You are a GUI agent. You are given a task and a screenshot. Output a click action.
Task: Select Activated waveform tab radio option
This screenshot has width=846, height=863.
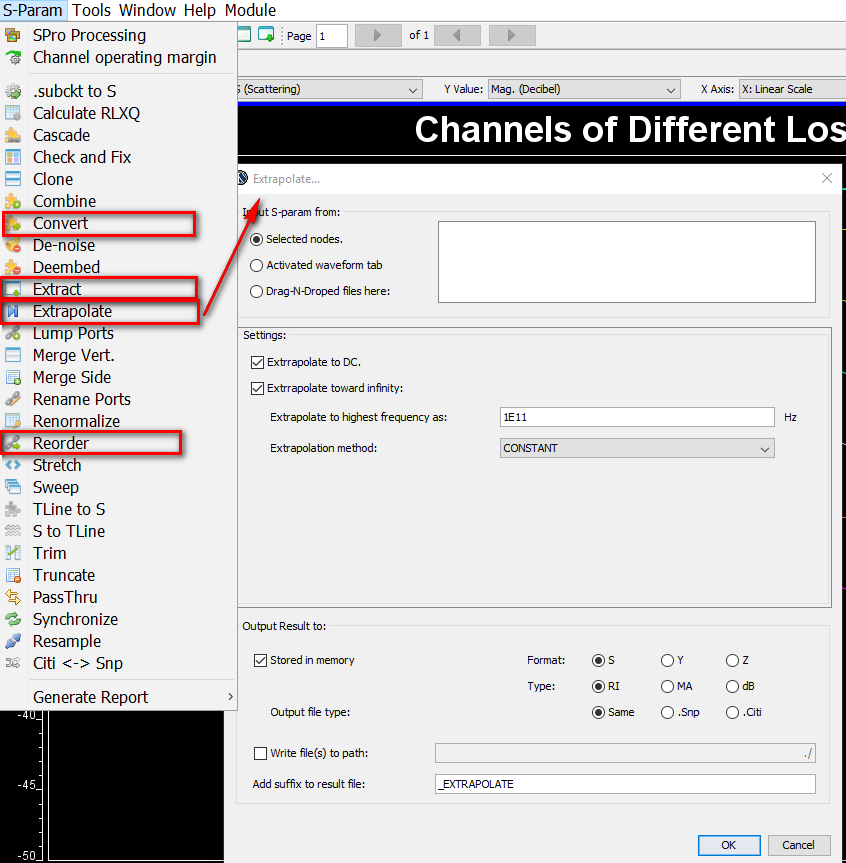tap(257, 265)
